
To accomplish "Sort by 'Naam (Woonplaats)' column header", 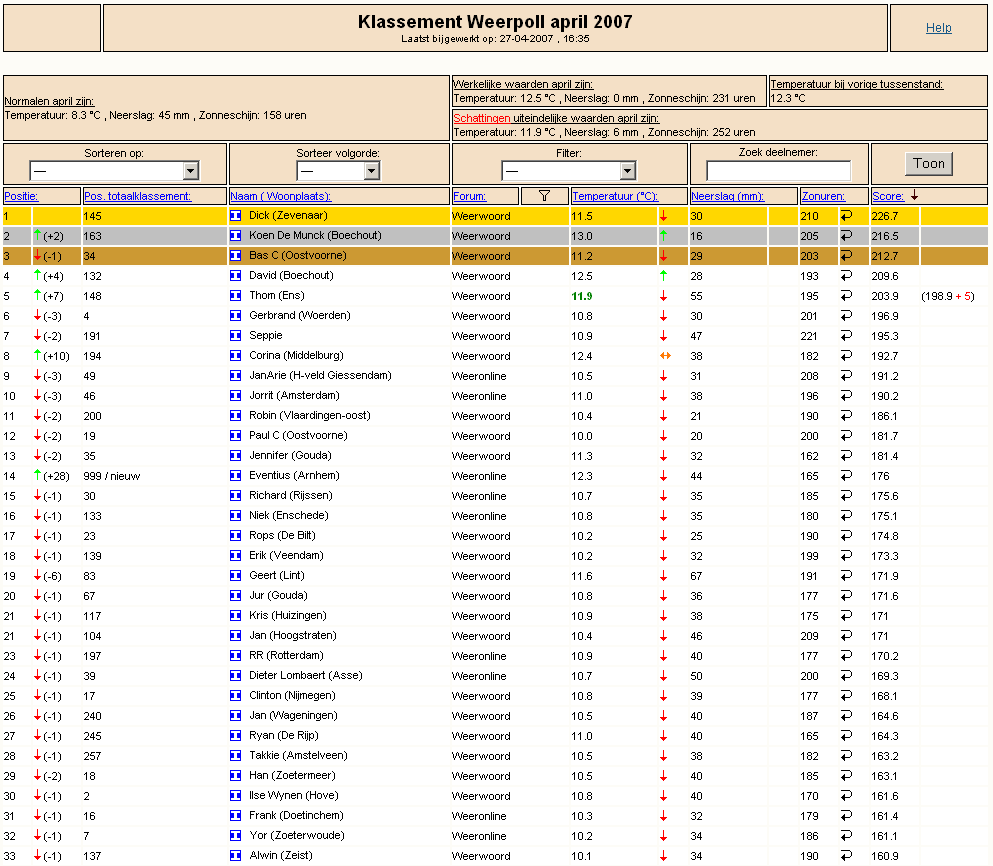I will pos(281,196).
